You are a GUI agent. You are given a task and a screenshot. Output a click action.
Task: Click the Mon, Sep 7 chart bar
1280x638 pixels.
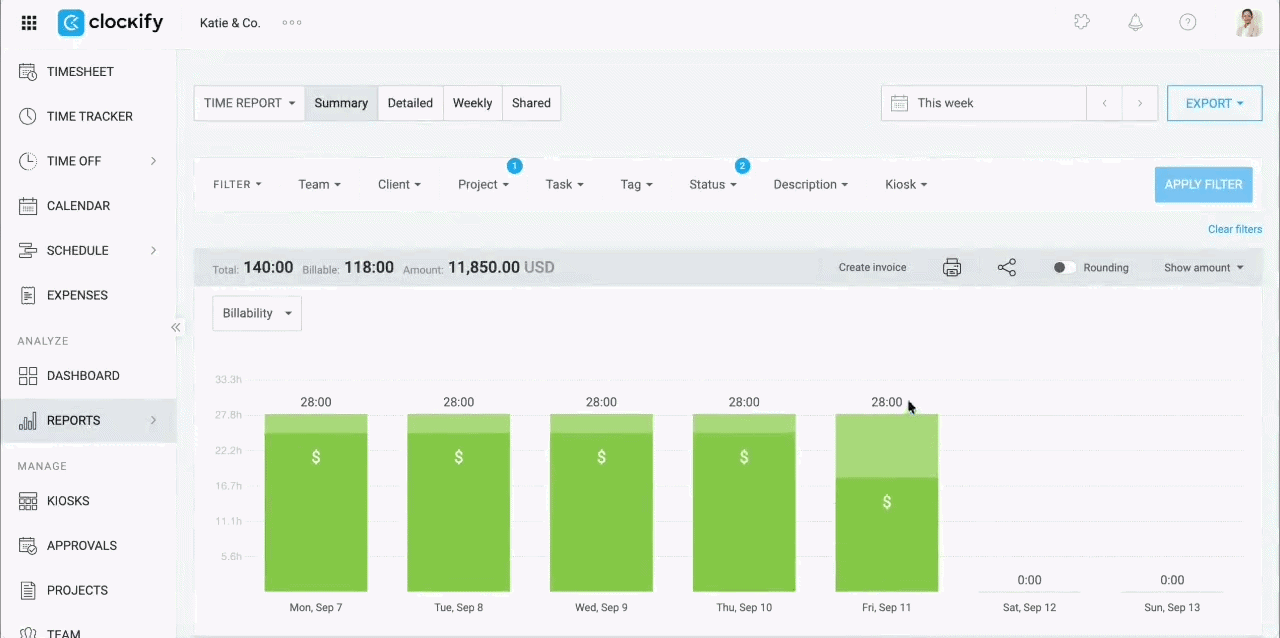tap(316, 503)
